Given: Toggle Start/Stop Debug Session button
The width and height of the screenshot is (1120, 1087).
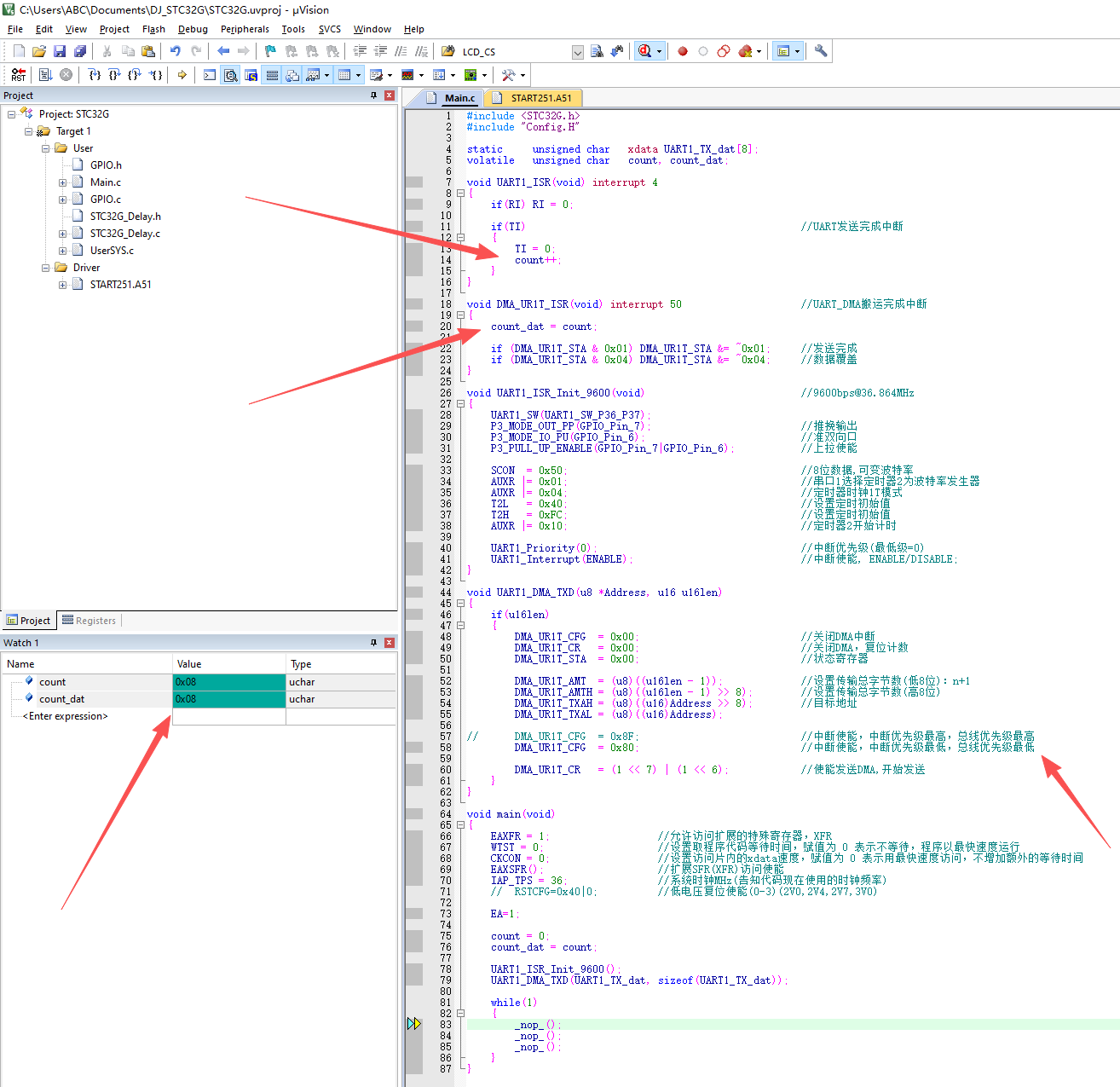Looking at the screenshot, I should click(x=645, y=51).
